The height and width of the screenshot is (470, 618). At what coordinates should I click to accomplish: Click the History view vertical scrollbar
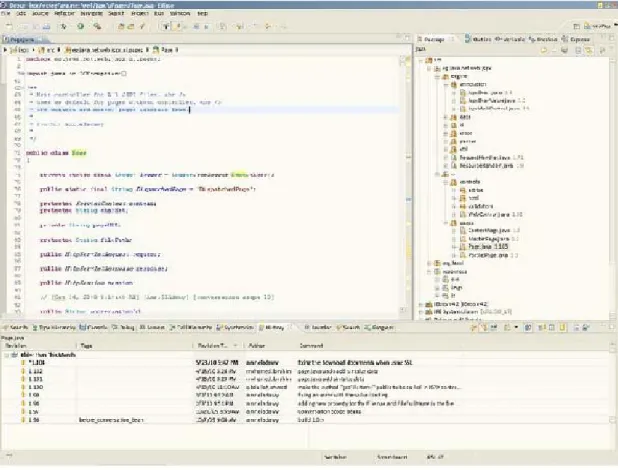pyautogui.click(x=612, y=382)
